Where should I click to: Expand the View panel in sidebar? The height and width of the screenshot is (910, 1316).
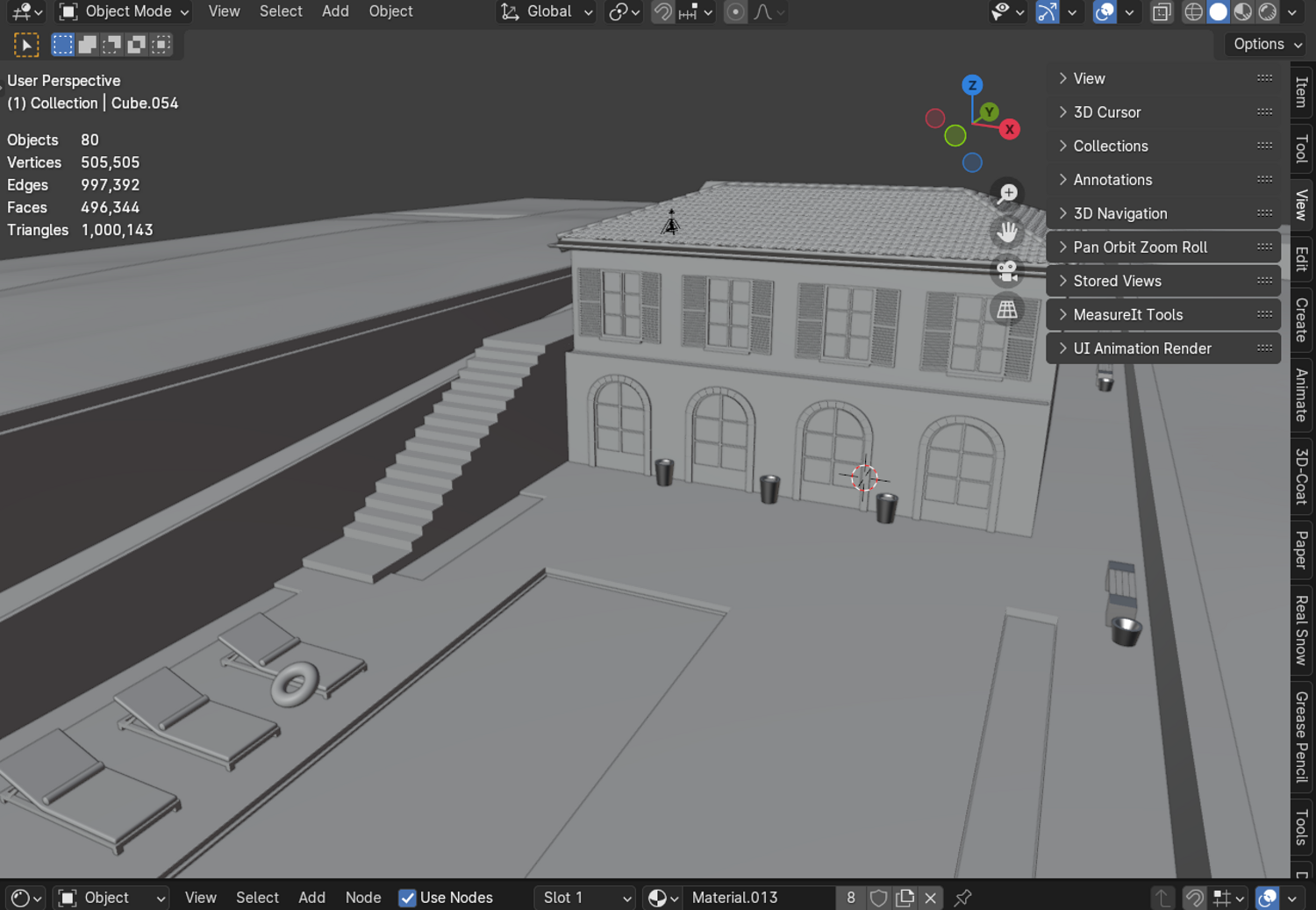[1163, 78]
